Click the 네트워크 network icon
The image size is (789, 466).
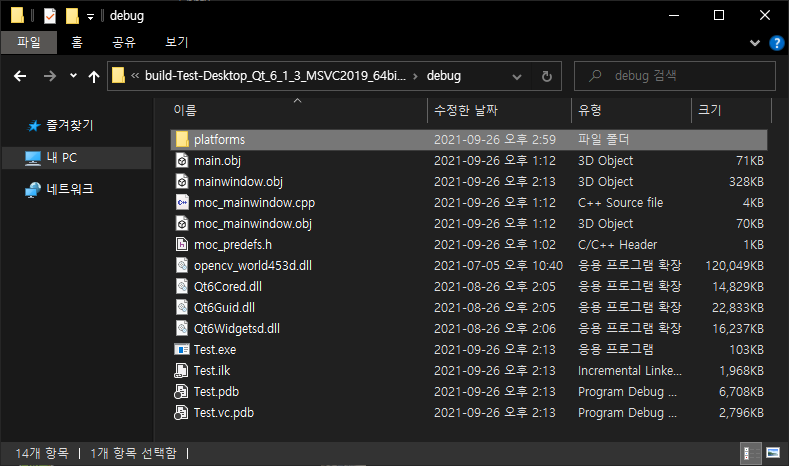[33, 190]
